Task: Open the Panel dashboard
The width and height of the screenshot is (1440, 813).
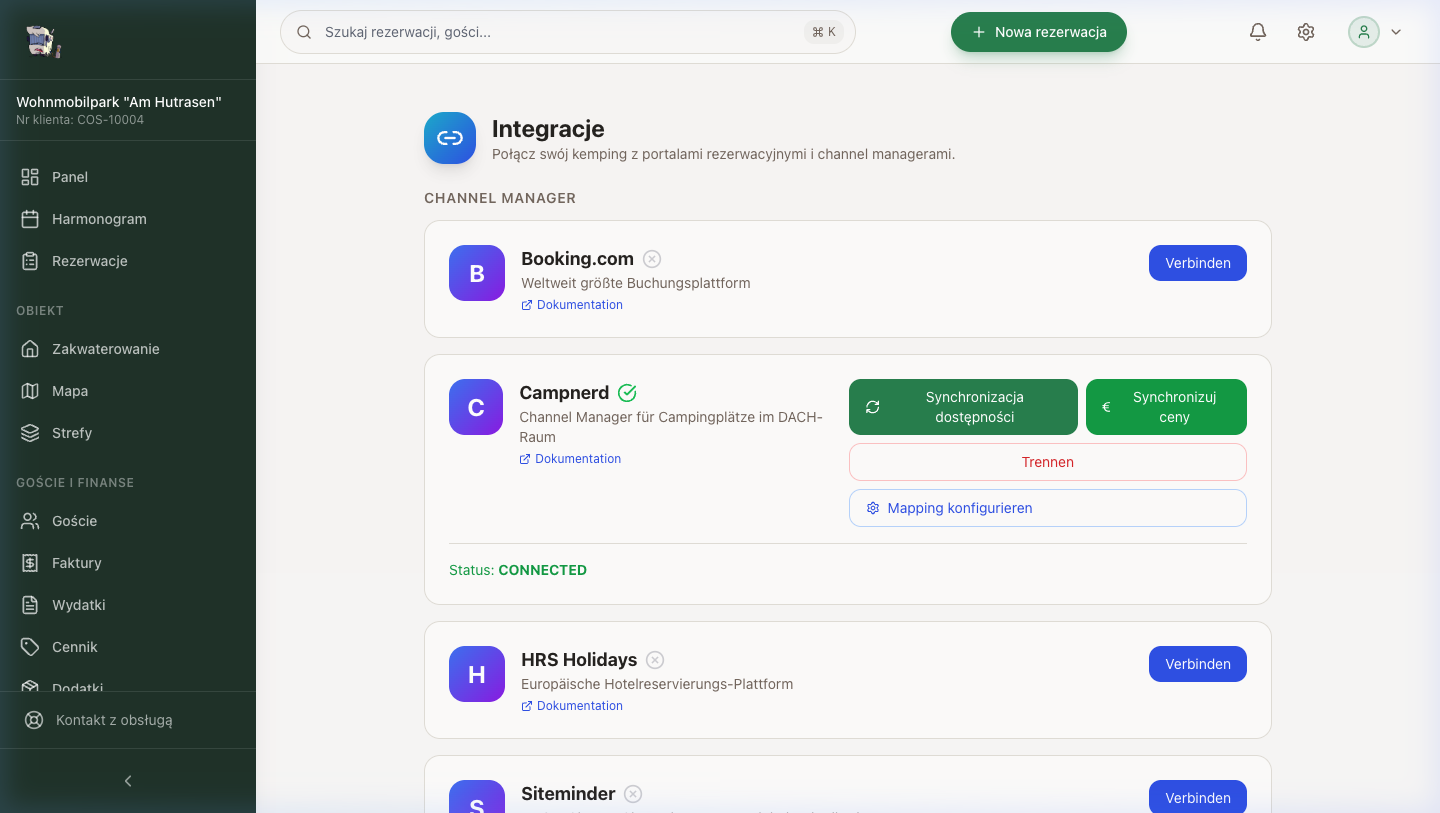Action: click(128, 177)
